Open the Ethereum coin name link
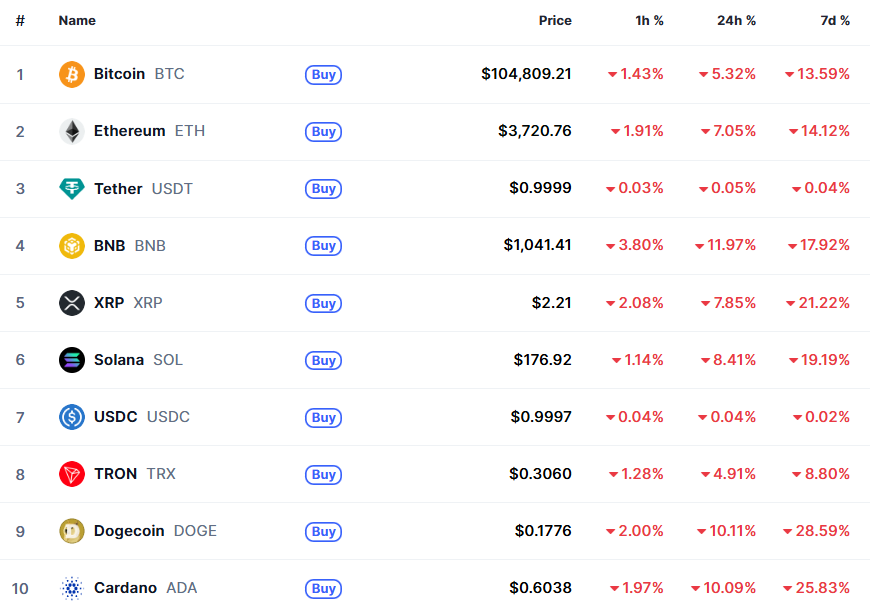 (129, 131)
